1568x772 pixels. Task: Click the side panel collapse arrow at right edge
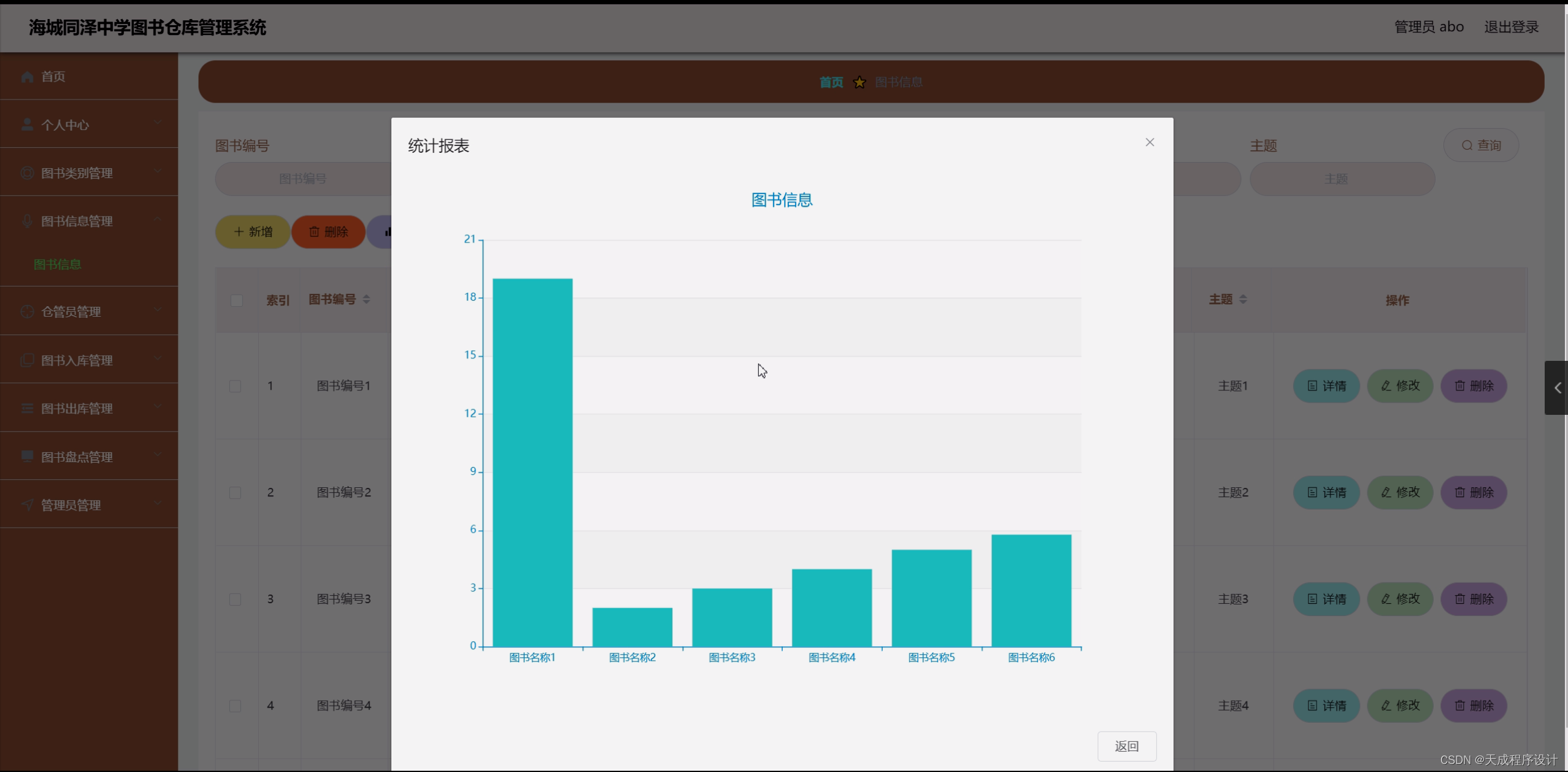pos(1557,388)
